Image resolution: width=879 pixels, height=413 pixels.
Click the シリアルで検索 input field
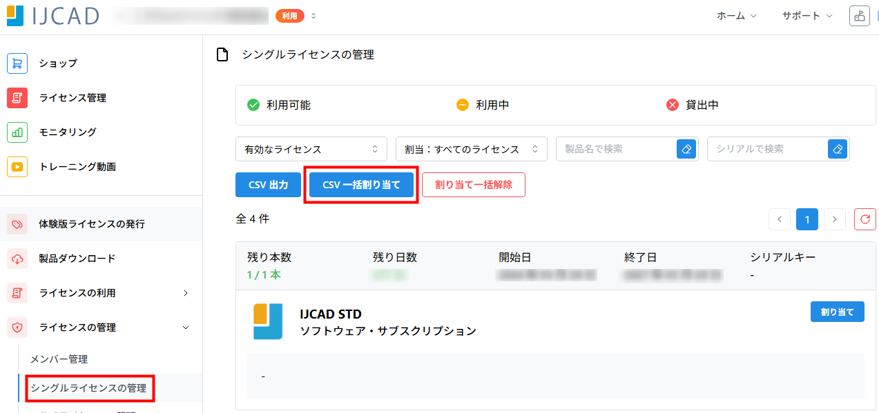(x=767, y=149)
